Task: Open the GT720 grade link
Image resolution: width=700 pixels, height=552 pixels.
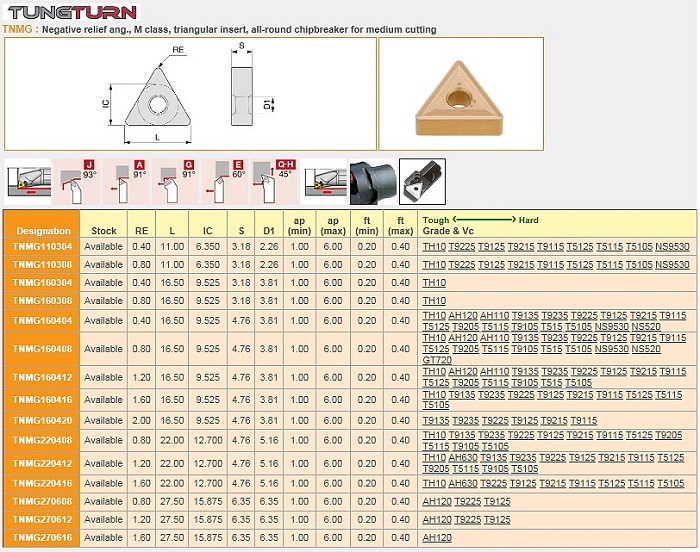Action: coord(437,359)
